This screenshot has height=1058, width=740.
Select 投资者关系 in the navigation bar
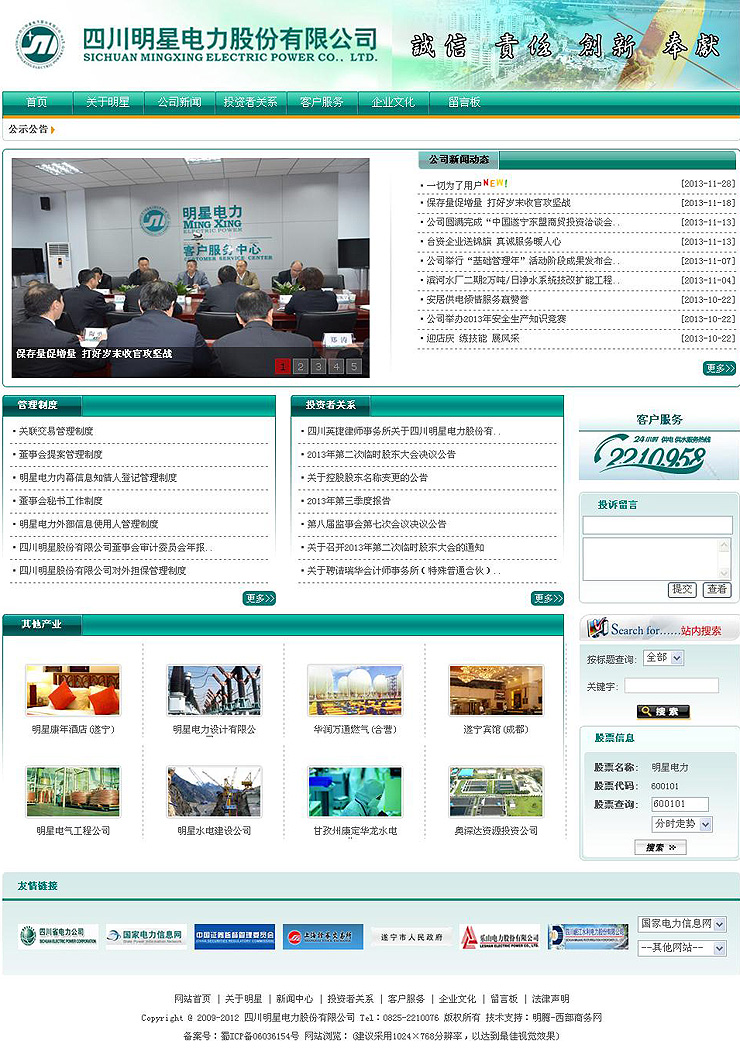pos(250,102)
